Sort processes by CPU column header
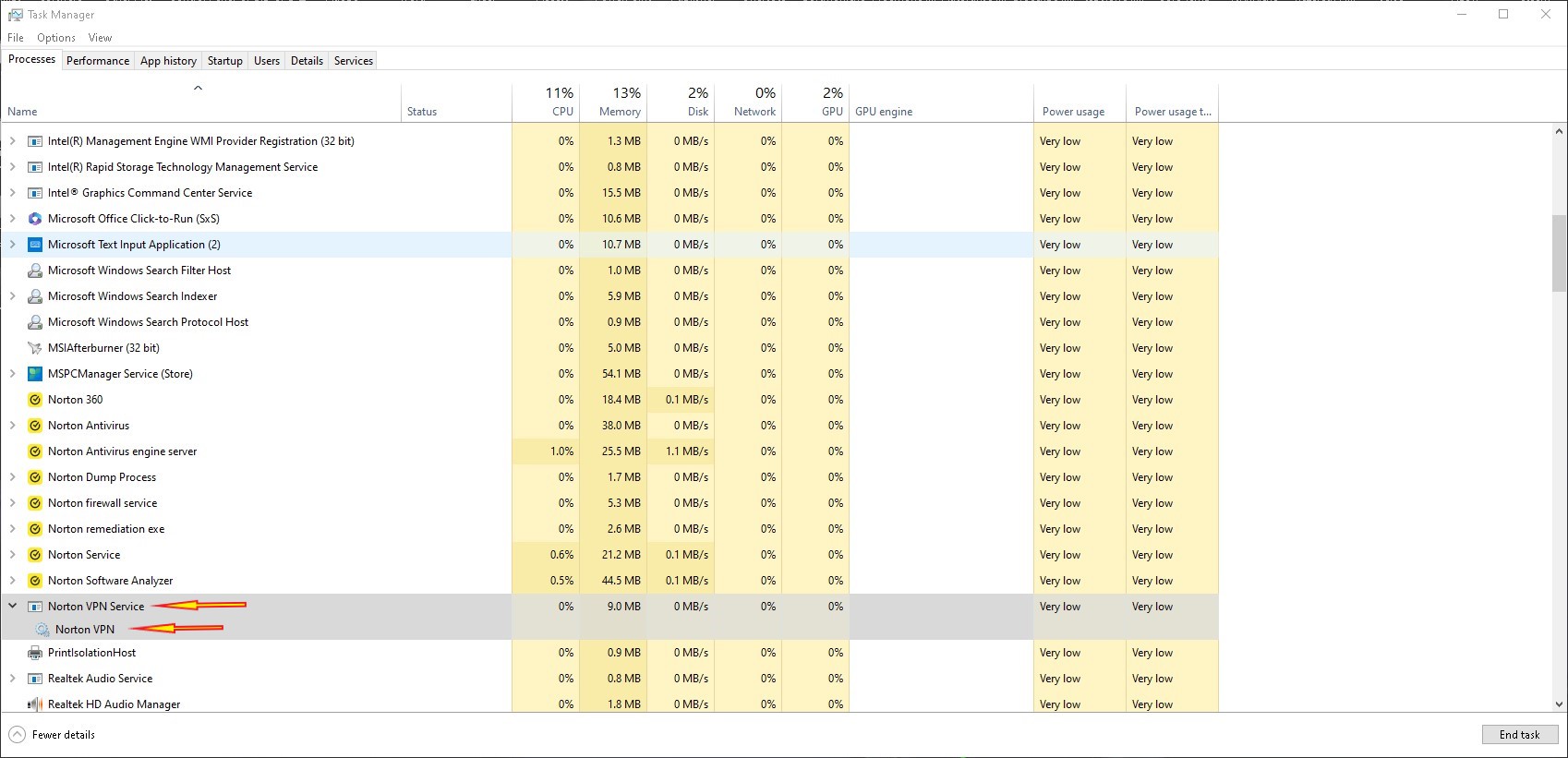Image resolution: width=1568 pixels, height=758 pixels. [x=546, y=102]
